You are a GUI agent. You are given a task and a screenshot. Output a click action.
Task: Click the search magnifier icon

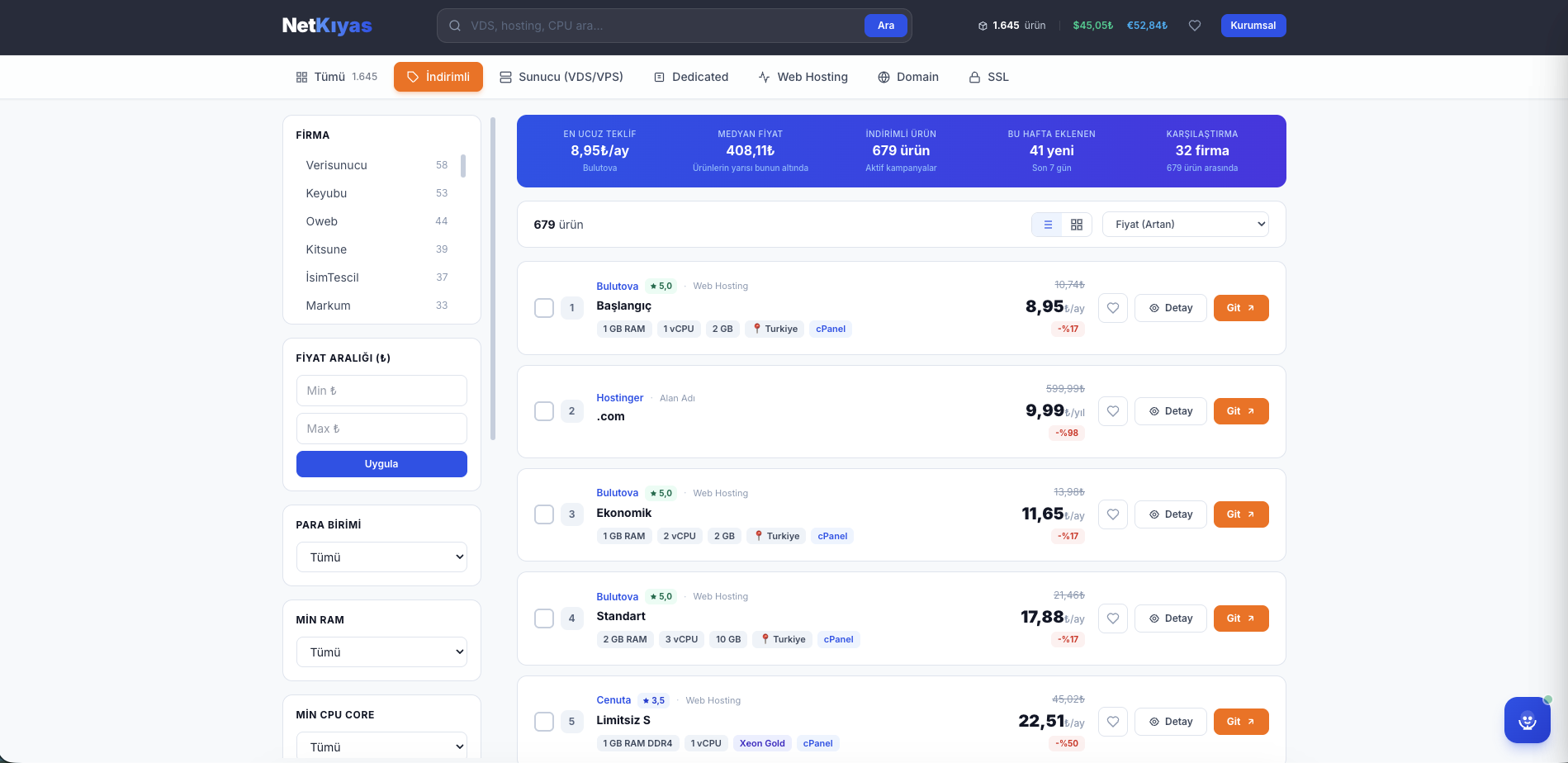[455, 26]
